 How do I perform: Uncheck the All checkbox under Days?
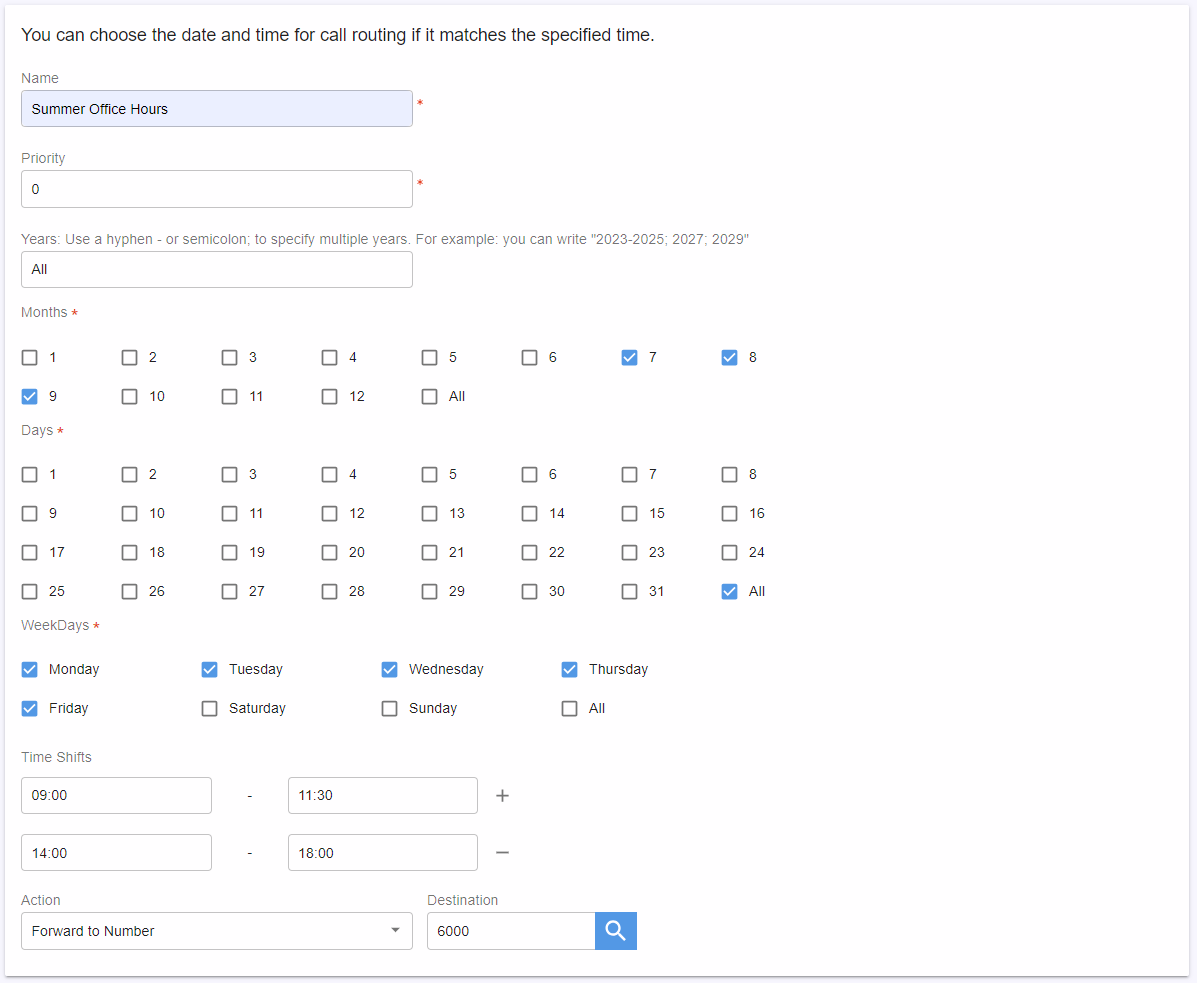tap(729, 591)
